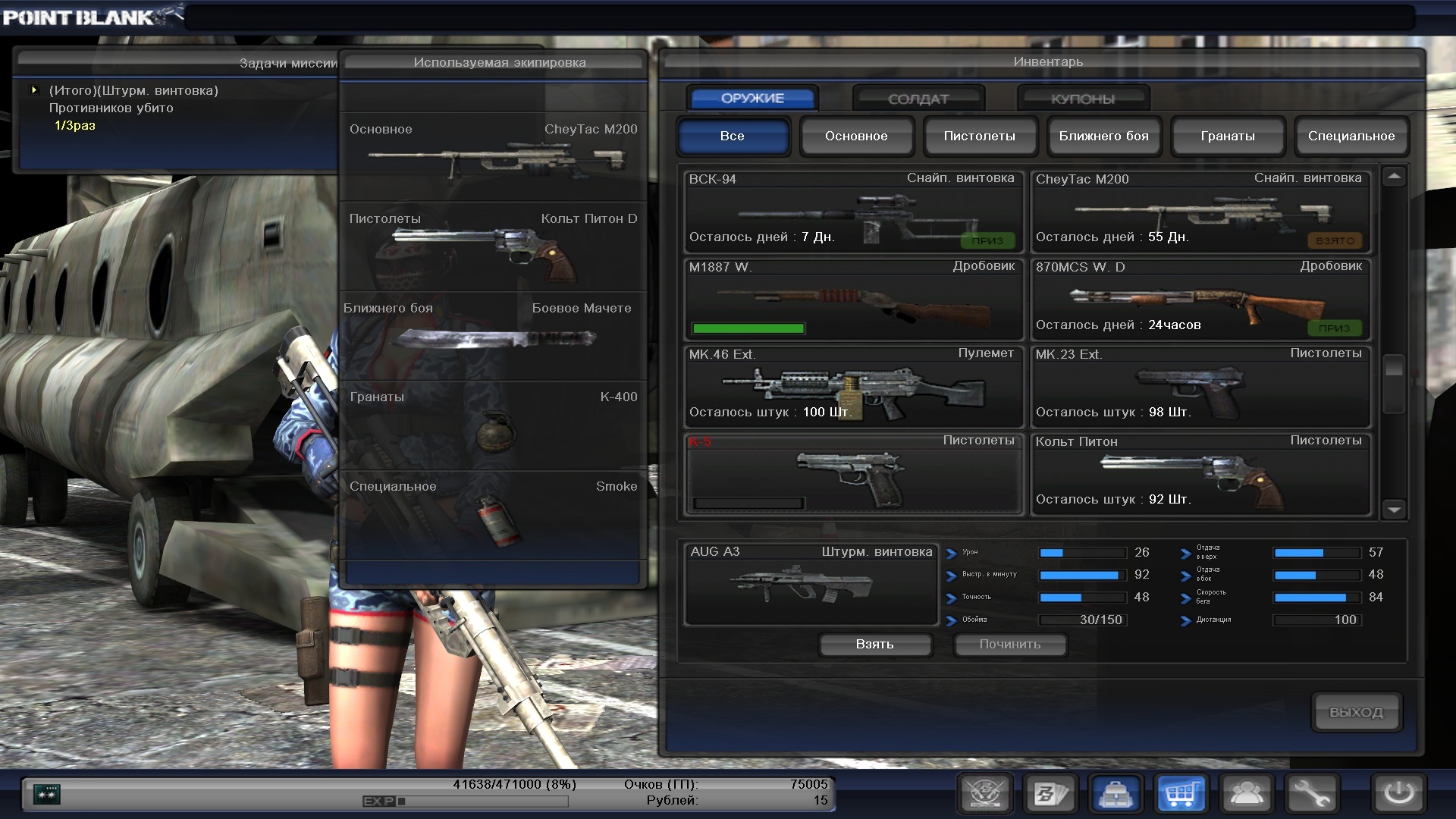Switch to the ОРУЖИЕ tab
The image size is (1456, 819).
click(752, 98)
